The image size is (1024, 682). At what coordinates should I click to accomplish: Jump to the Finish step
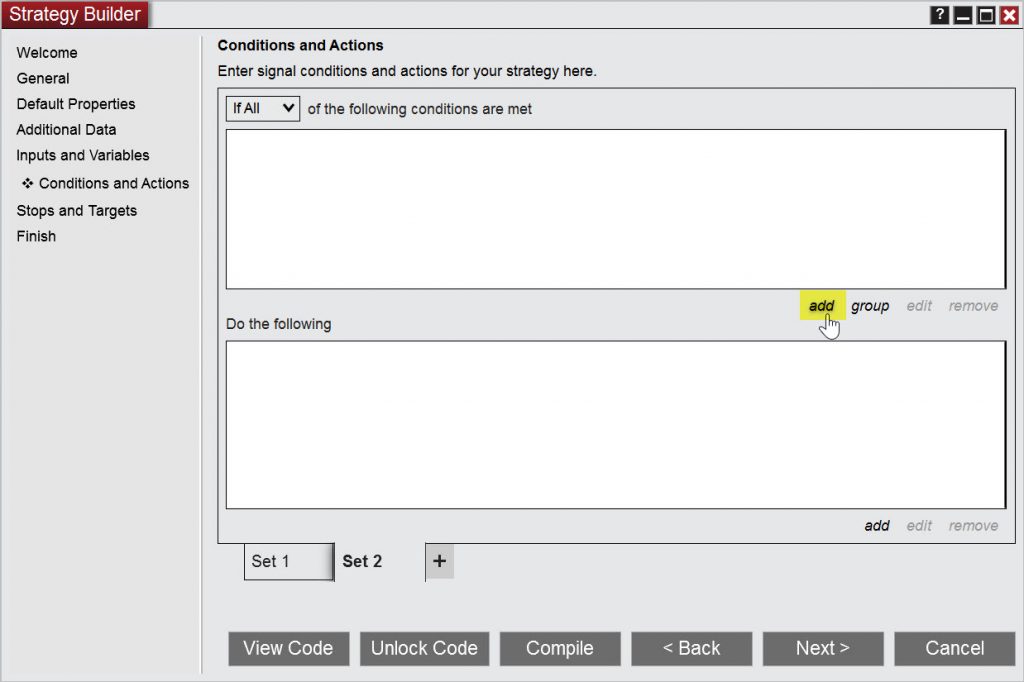(x=37, y=236)
